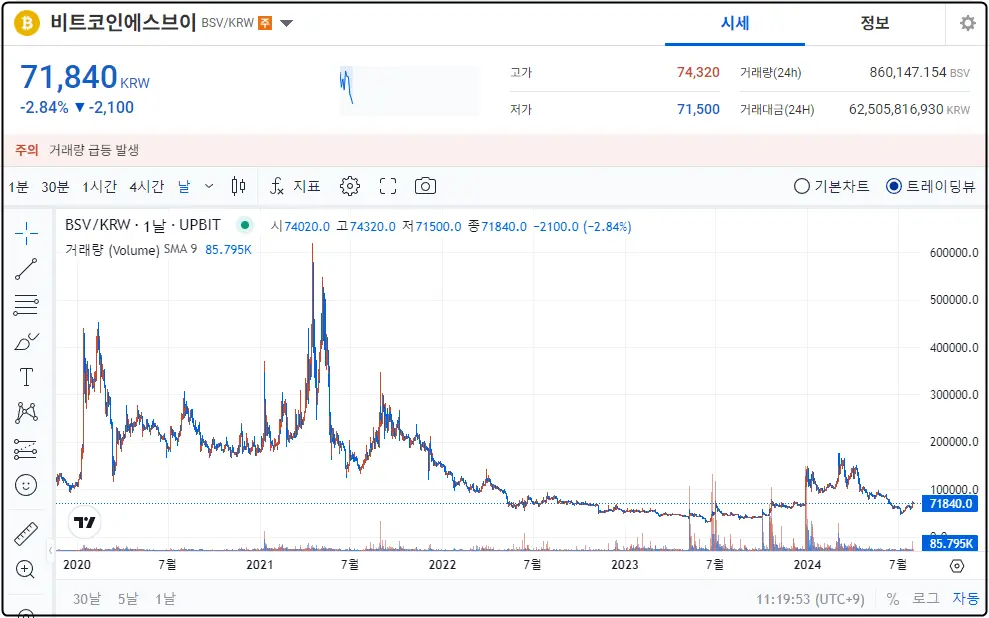Activate the zoom in tool
Image resolution: width=989 pixels, height=618 pixels.
(x=26, y=569)
